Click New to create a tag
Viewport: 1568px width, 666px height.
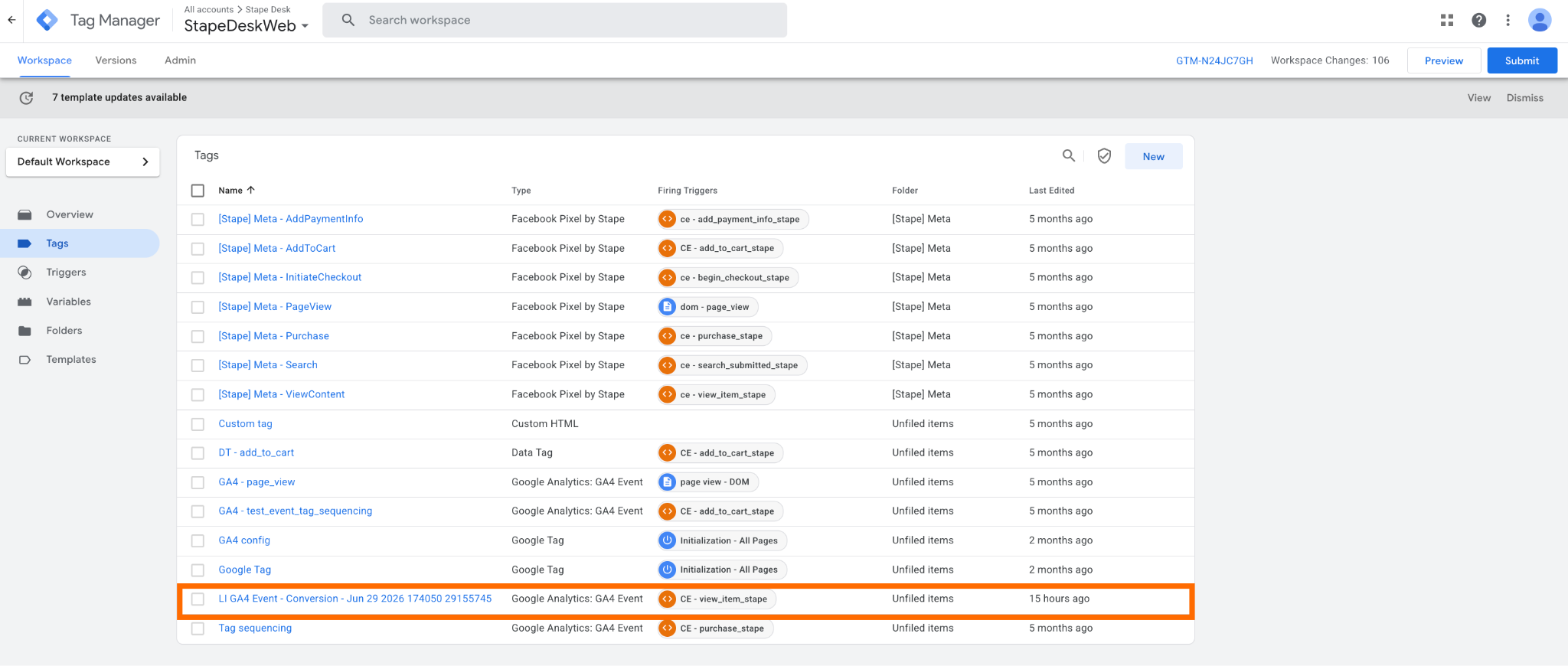click(x=1154, y=156)
